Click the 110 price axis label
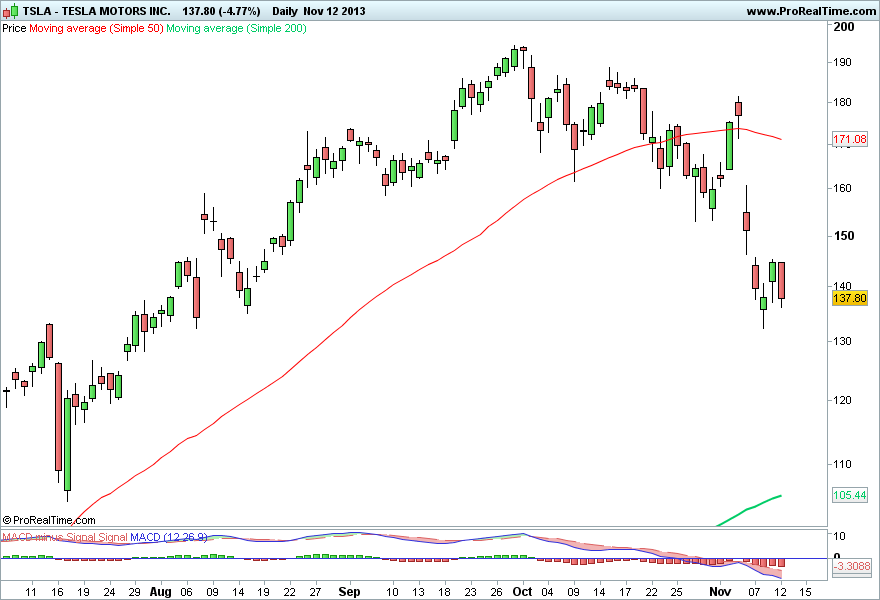The image size is (880, 600). point(841,464)
